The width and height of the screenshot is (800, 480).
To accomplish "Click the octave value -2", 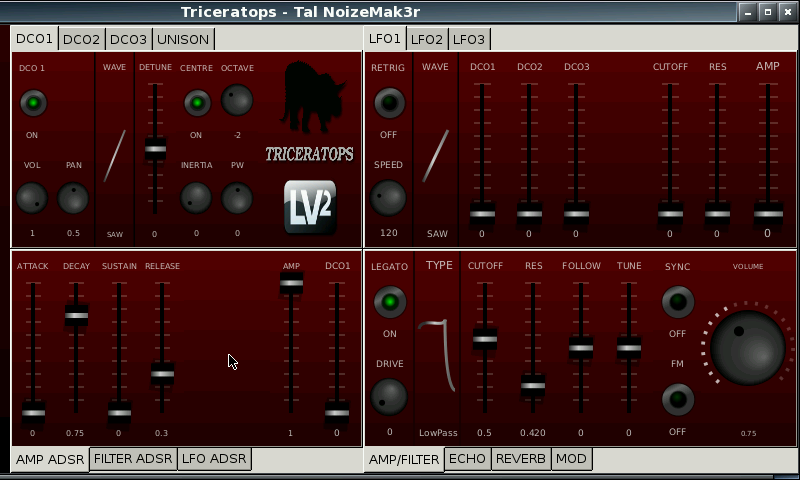I will coord(237,135).
